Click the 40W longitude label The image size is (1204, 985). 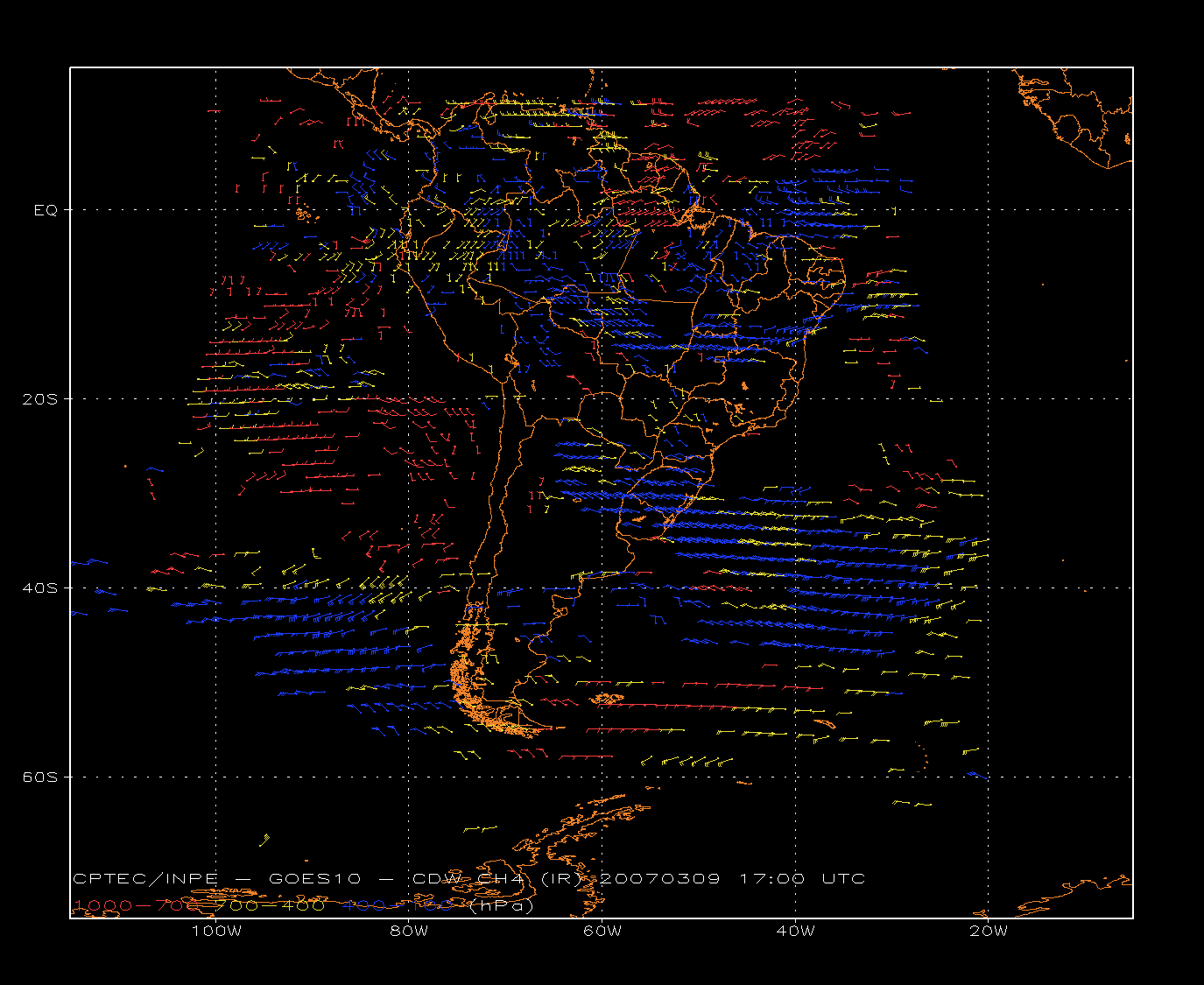795,931
